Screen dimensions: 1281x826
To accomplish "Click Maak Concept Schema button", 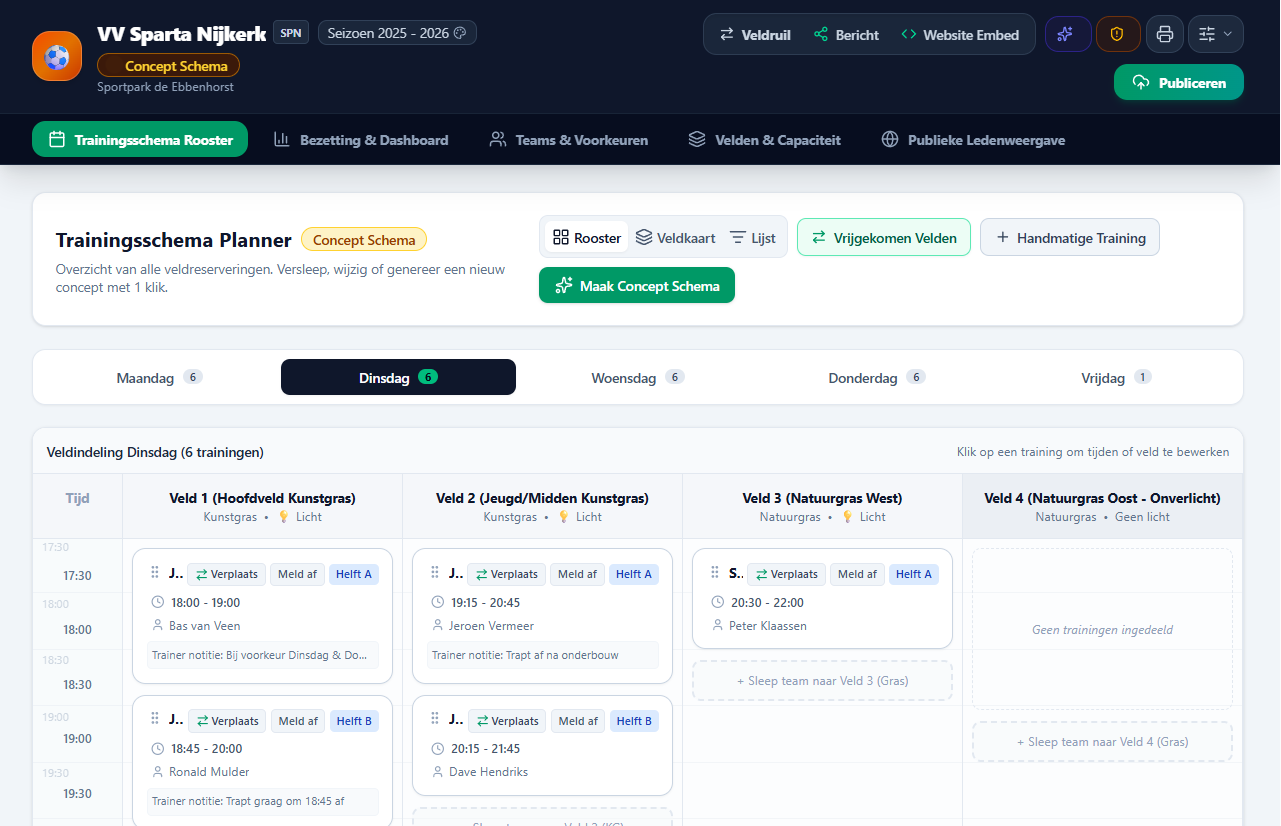I will [x=637, y=286].
